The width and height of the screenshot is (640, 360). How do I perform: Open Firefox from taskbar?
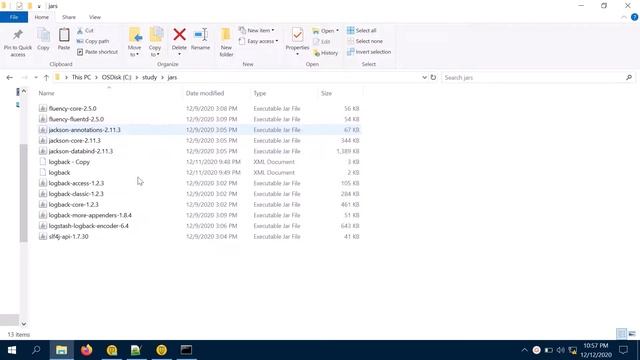click(x=87, y=350)
